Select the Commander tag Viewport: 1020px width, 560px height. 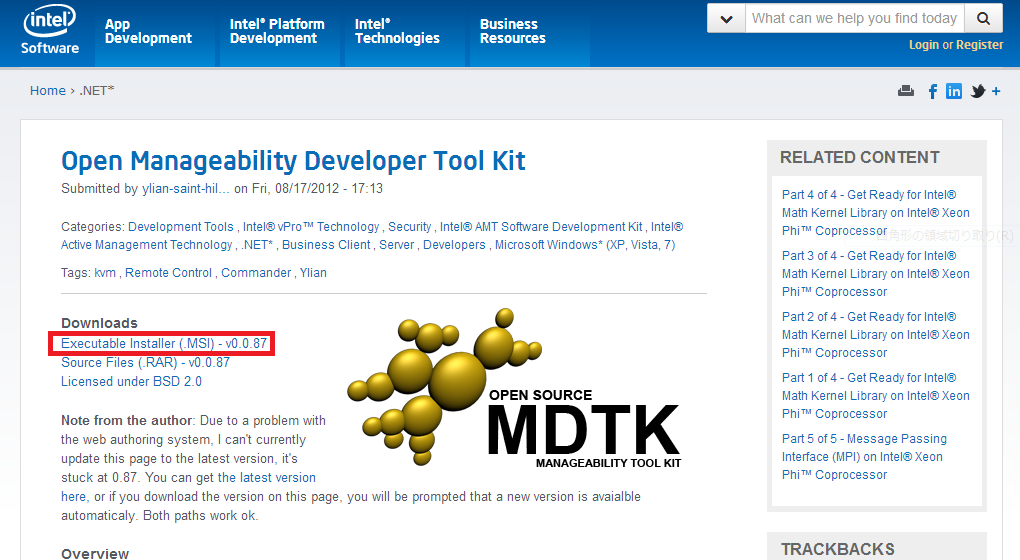pos(256,273)
